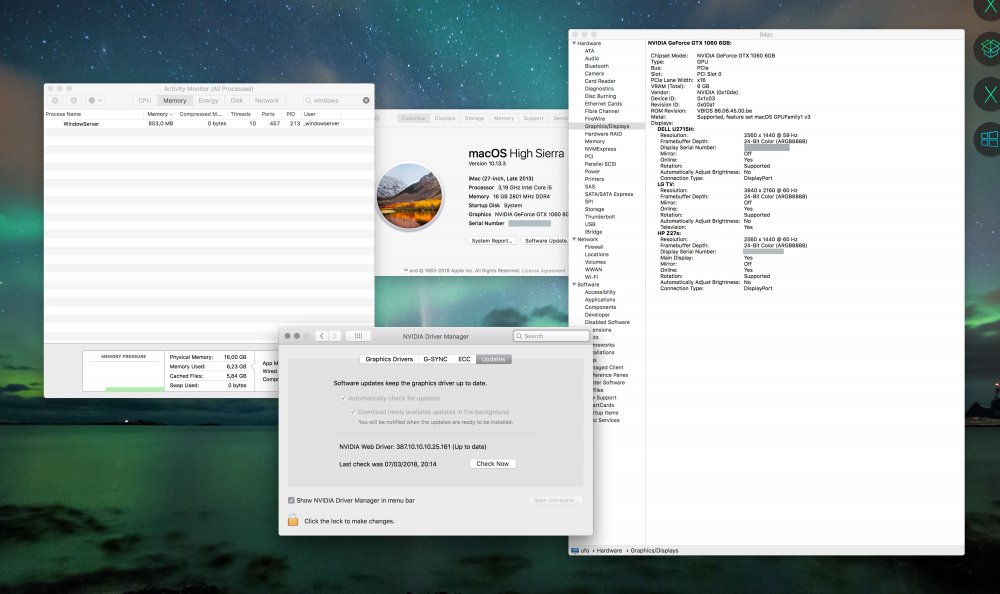Select USB in the Hardware list
The image size is (1000, 594).
point(590,224)
